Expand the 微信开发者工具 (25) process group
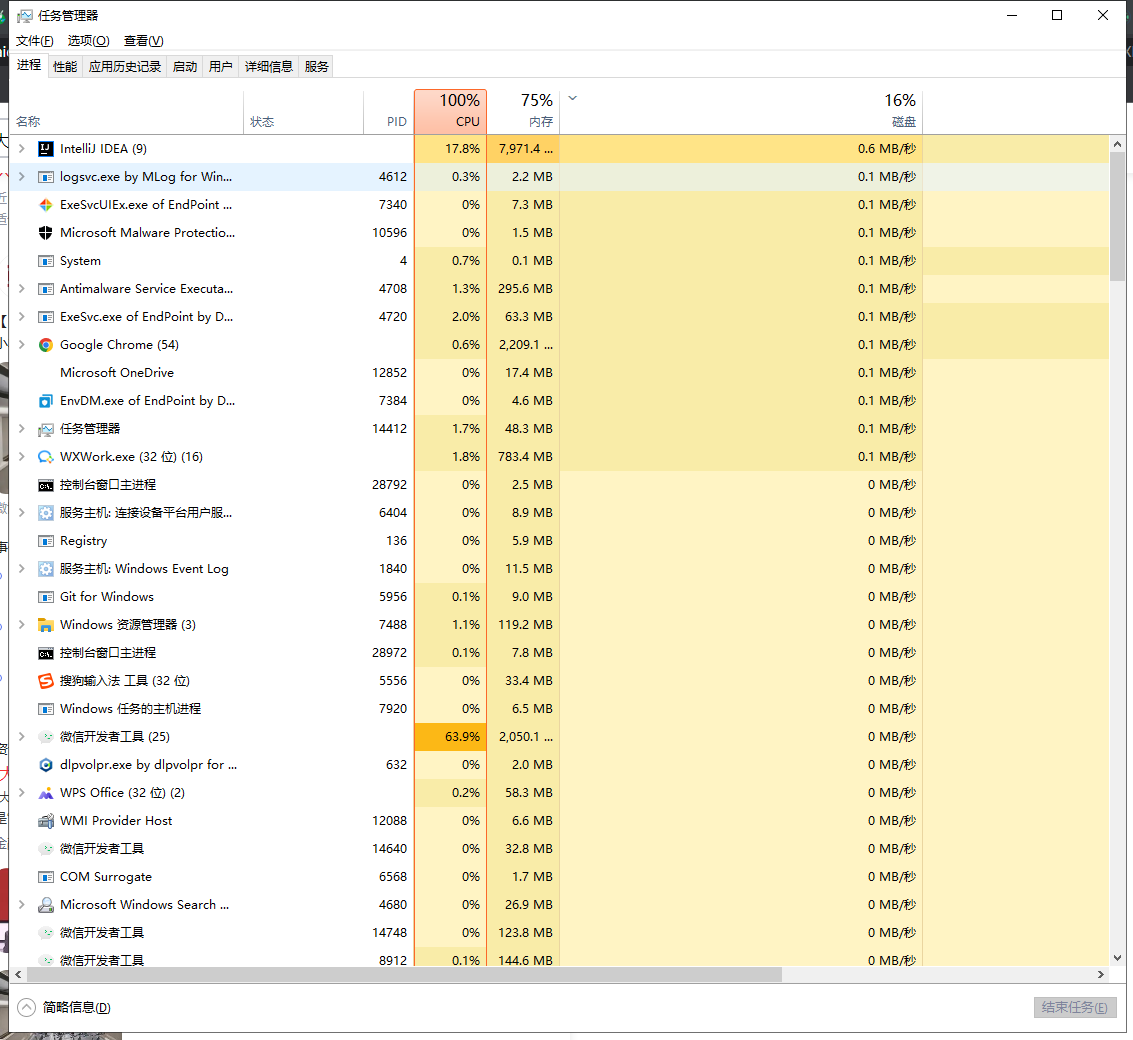This screenshot has height=1040, width=1133. pyautogui.click(x=22, y=737)
